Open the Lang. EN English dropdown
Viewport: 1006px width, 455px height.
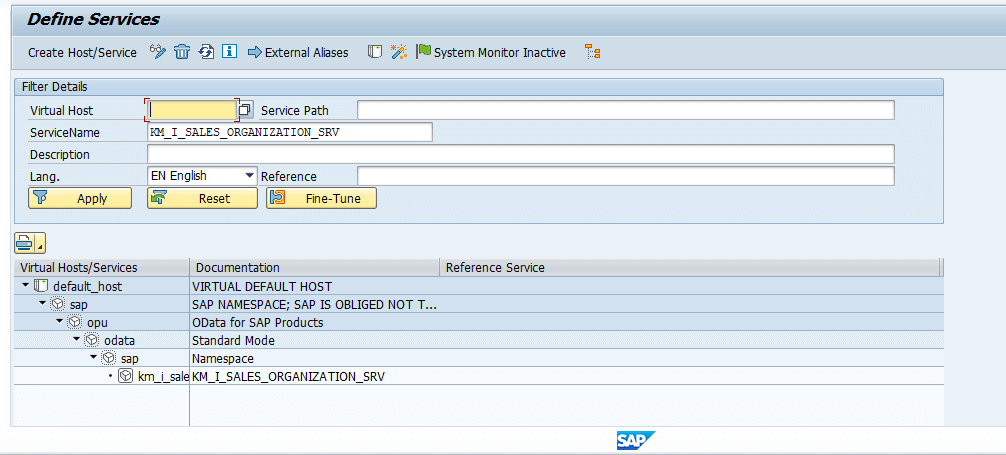(202, 176)
